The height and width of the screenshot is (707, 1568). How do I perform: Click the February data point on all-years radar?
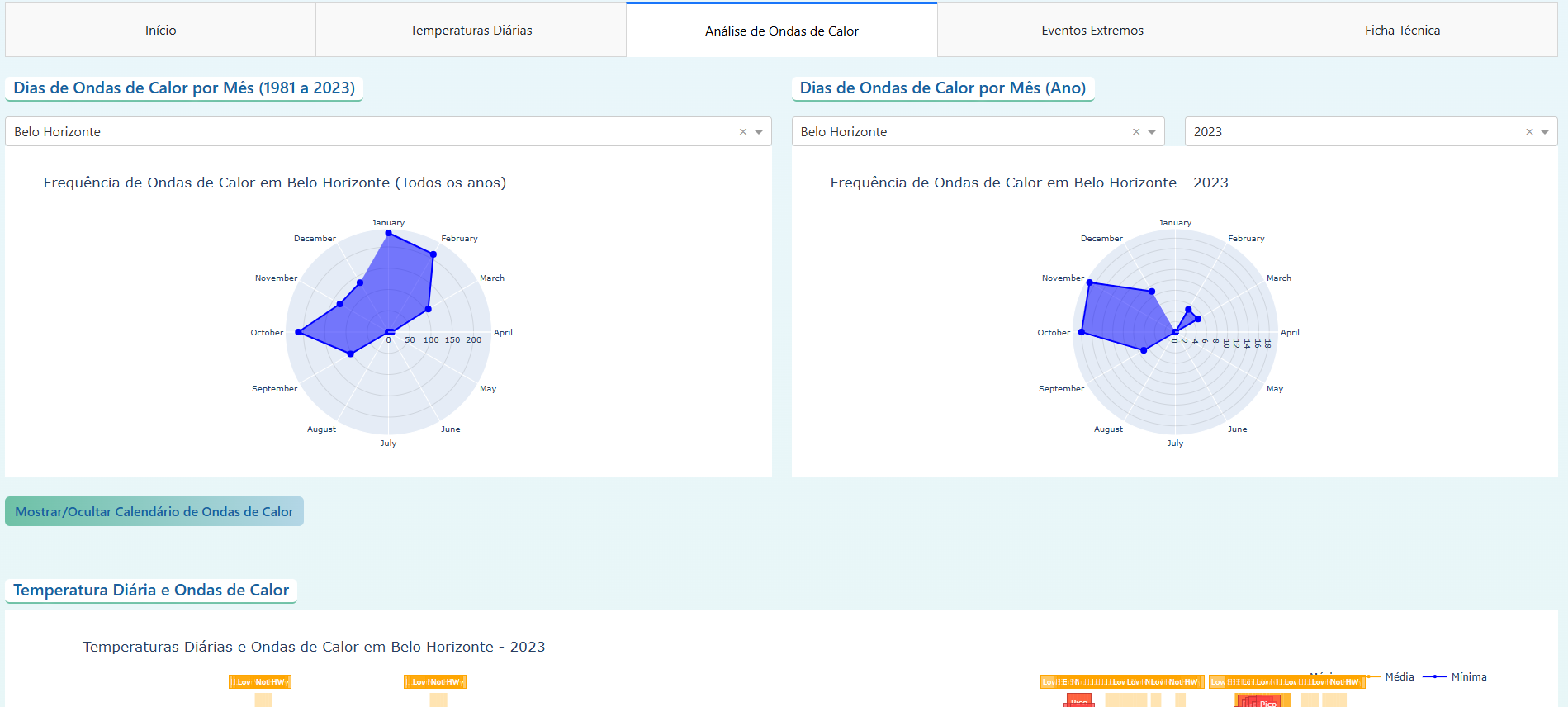[x=433, y=254]
